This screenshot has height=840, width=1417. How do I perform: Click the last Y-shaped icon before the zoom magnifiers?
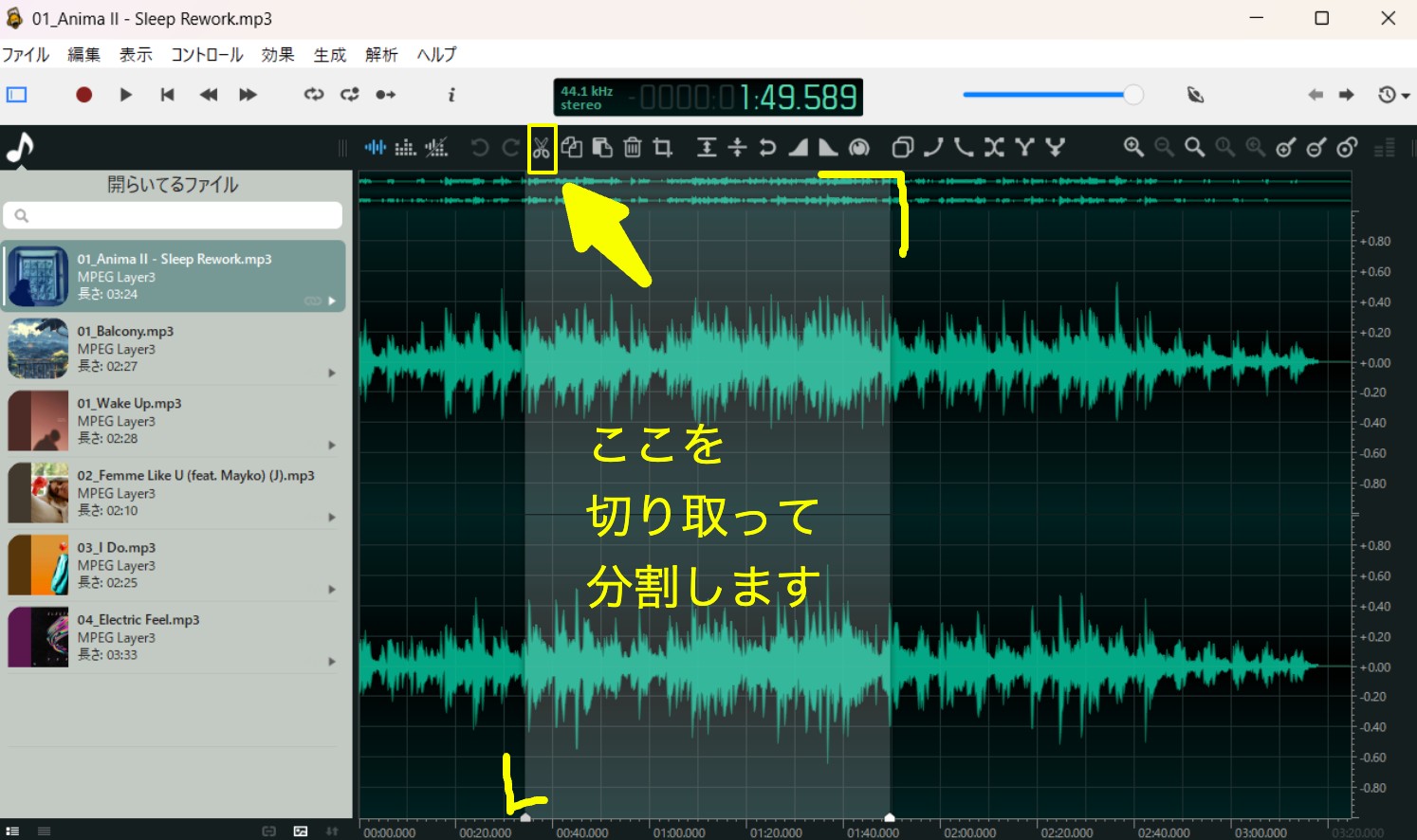coord(1055,147)
